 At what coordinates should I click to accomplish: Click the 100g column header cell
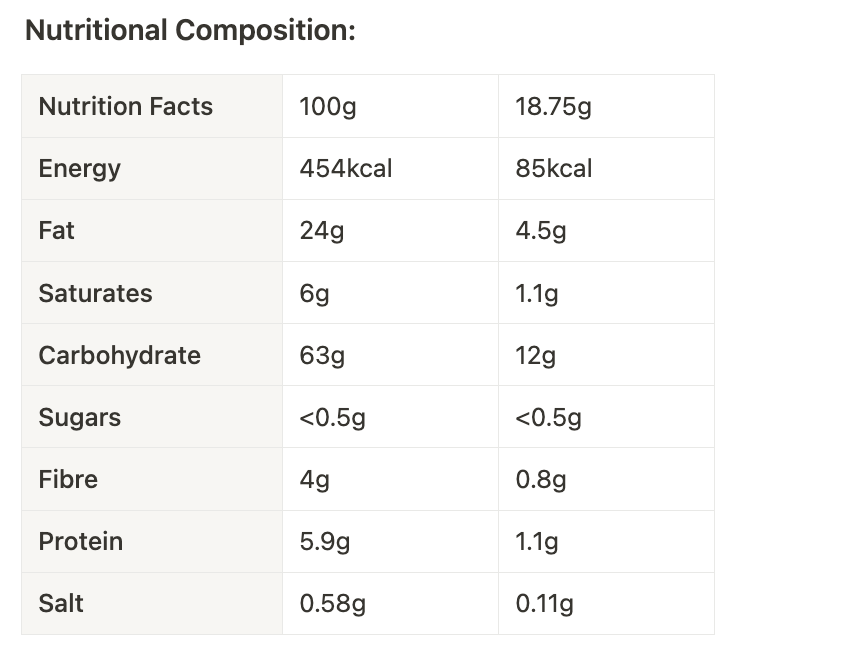click(x=390, y=106)
